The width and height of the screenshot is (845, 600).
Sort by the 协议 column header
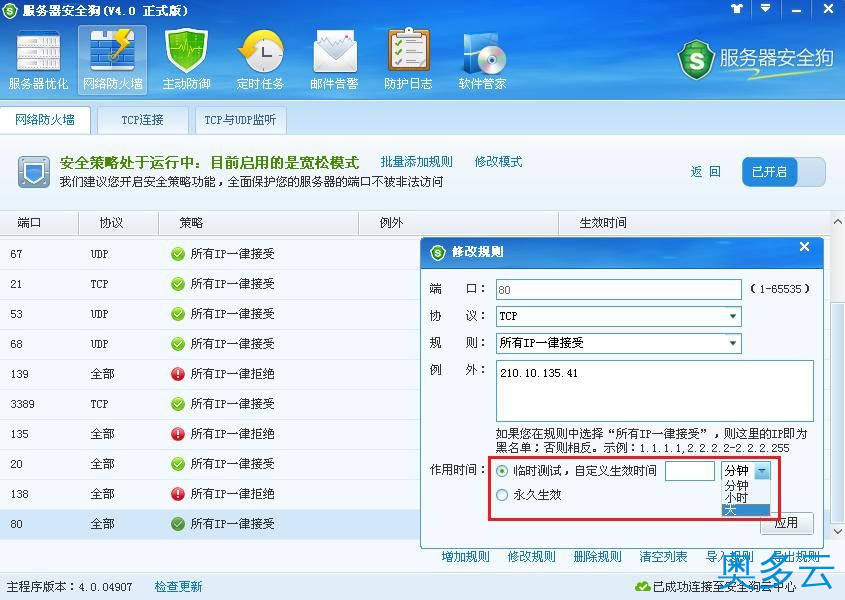point(119,223)
